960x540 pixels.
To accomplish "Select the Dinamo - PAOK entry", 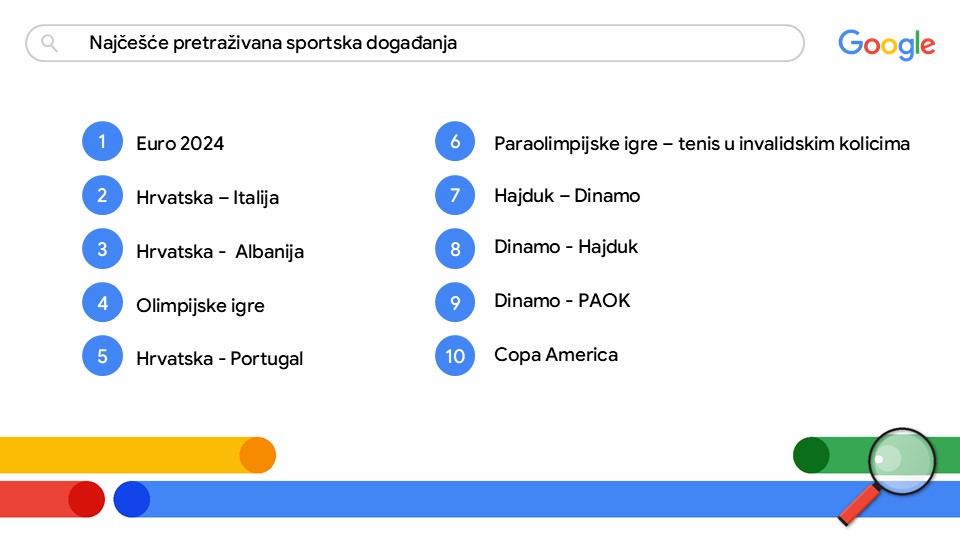I will point(562,300).
